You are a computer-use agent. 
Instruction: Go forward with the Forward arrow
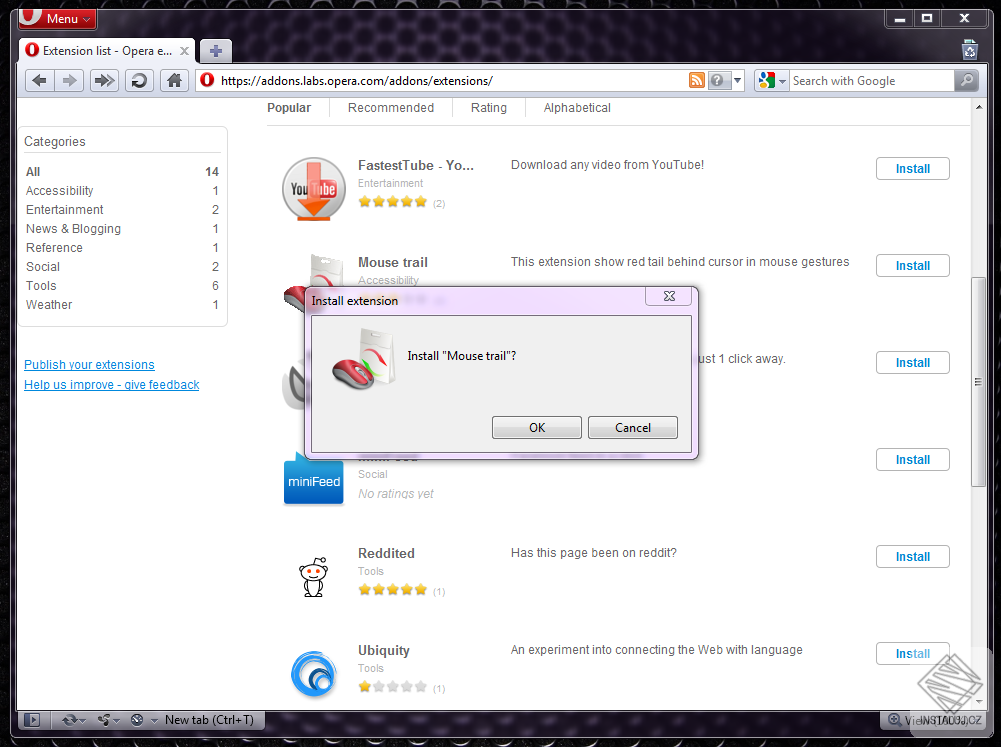[70, 80]
